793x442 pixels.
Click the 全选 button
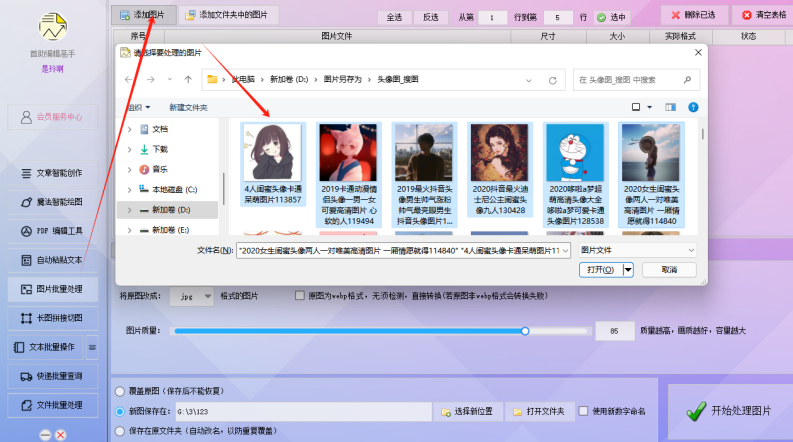[394, 17]
